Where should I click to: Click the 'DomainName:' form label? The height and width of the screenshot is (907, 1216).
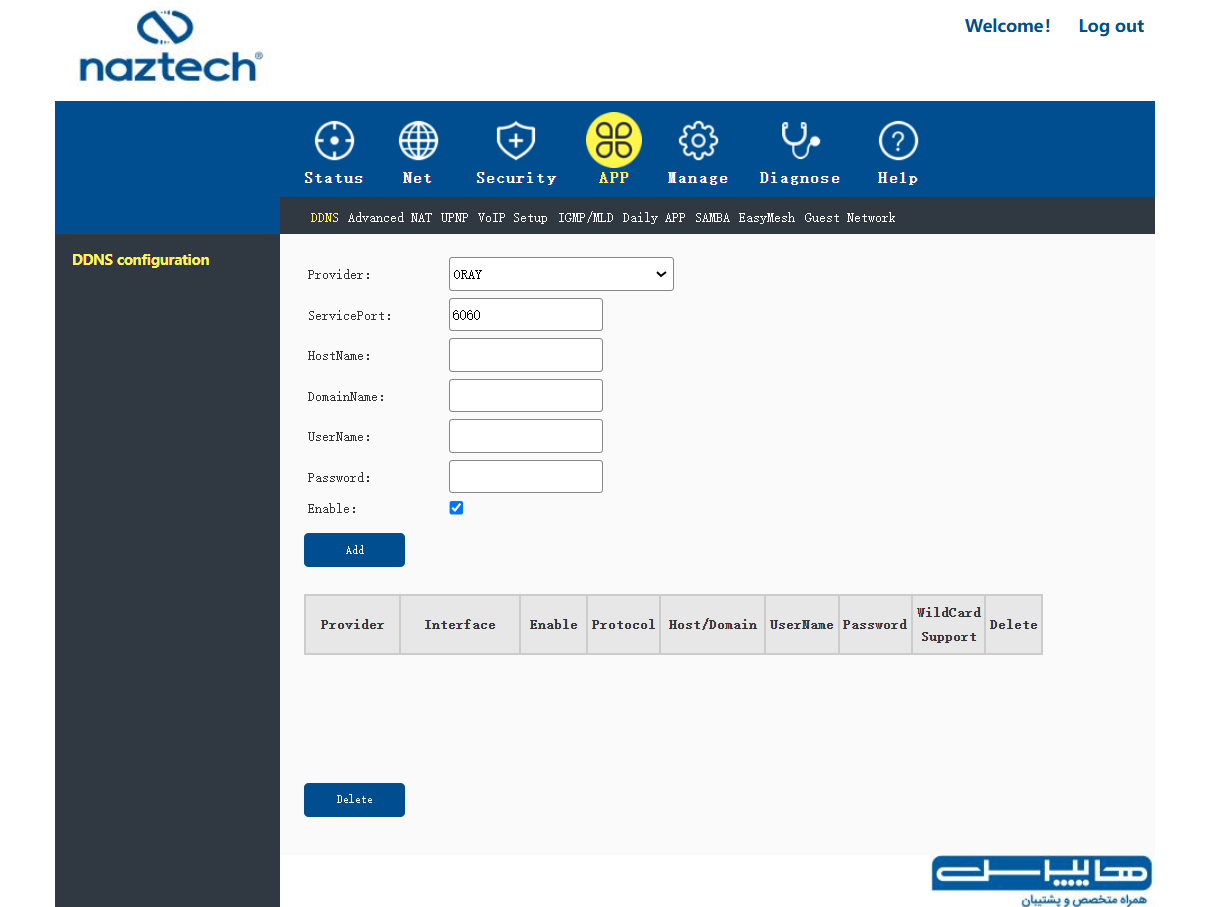pyautogui.click(x=346, y=397)
